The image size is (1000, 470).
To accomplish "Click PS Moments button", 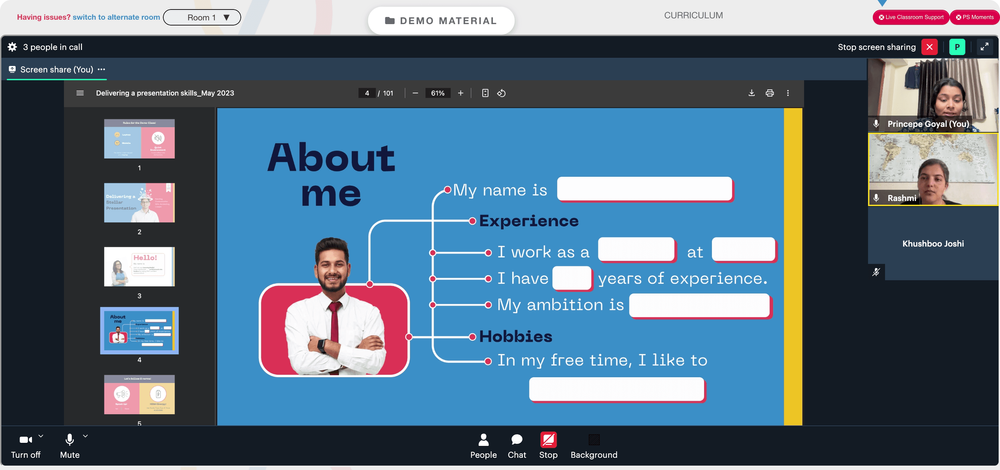I will click(974, 17).
